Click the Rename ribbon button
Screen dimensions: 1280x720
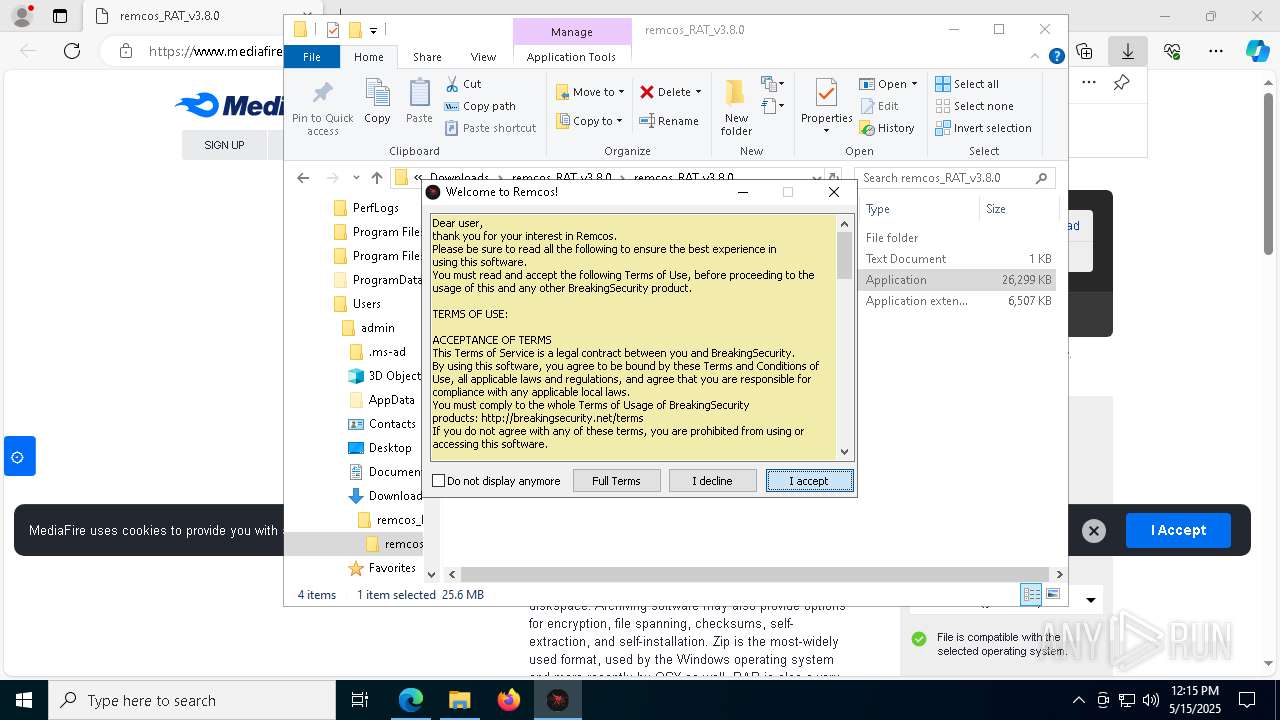[669, 121]
